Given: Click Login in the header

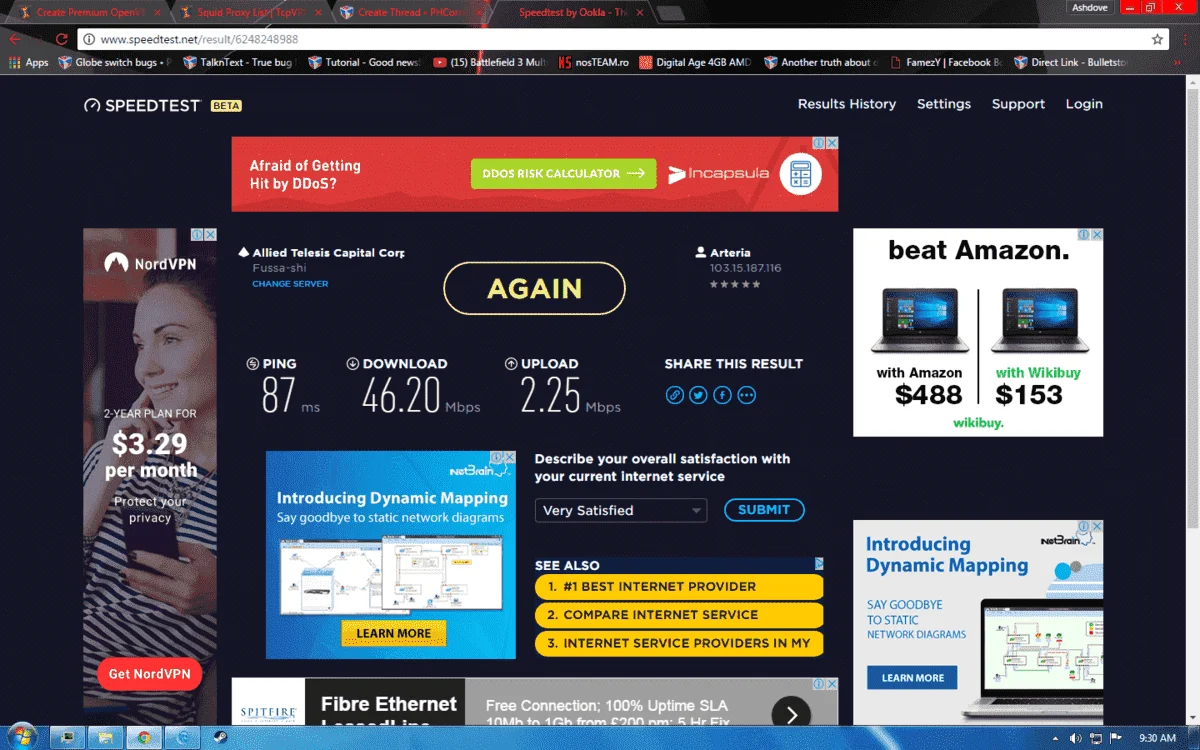Looking at the screenshot, I should click(1084, 104).
